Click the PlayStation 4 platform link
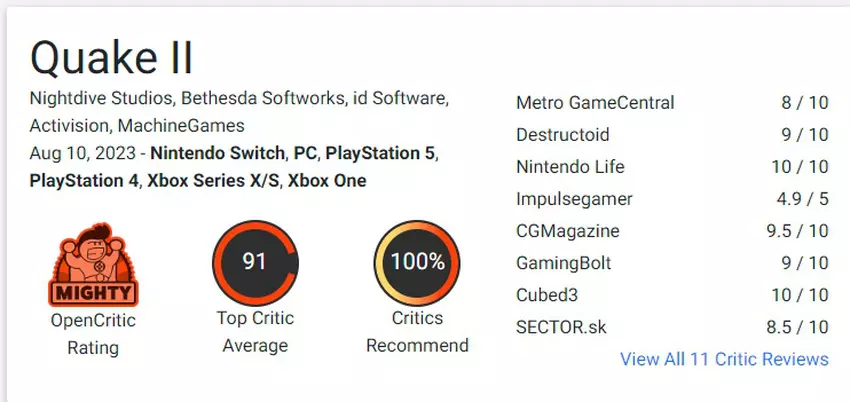The height and width of the screenshot is (402, 850). tap(83, 181)
